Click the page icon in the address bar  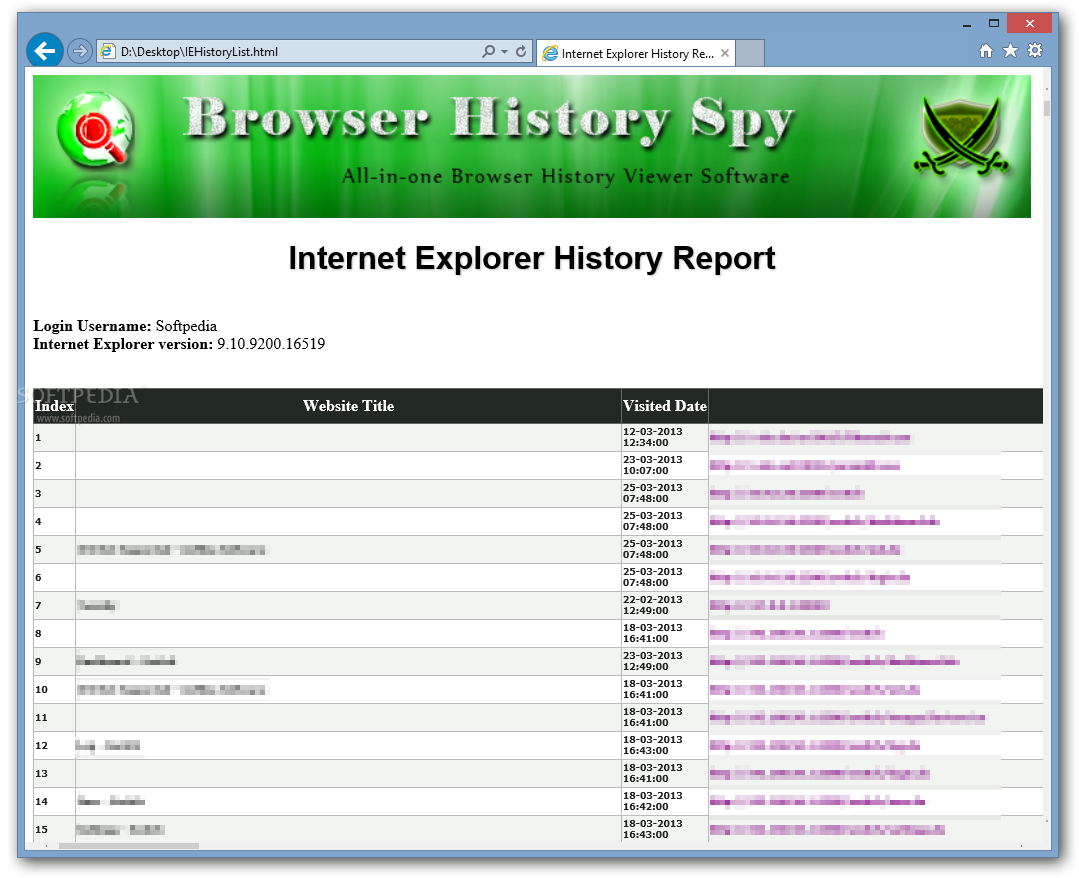click(x=107, y=51)
